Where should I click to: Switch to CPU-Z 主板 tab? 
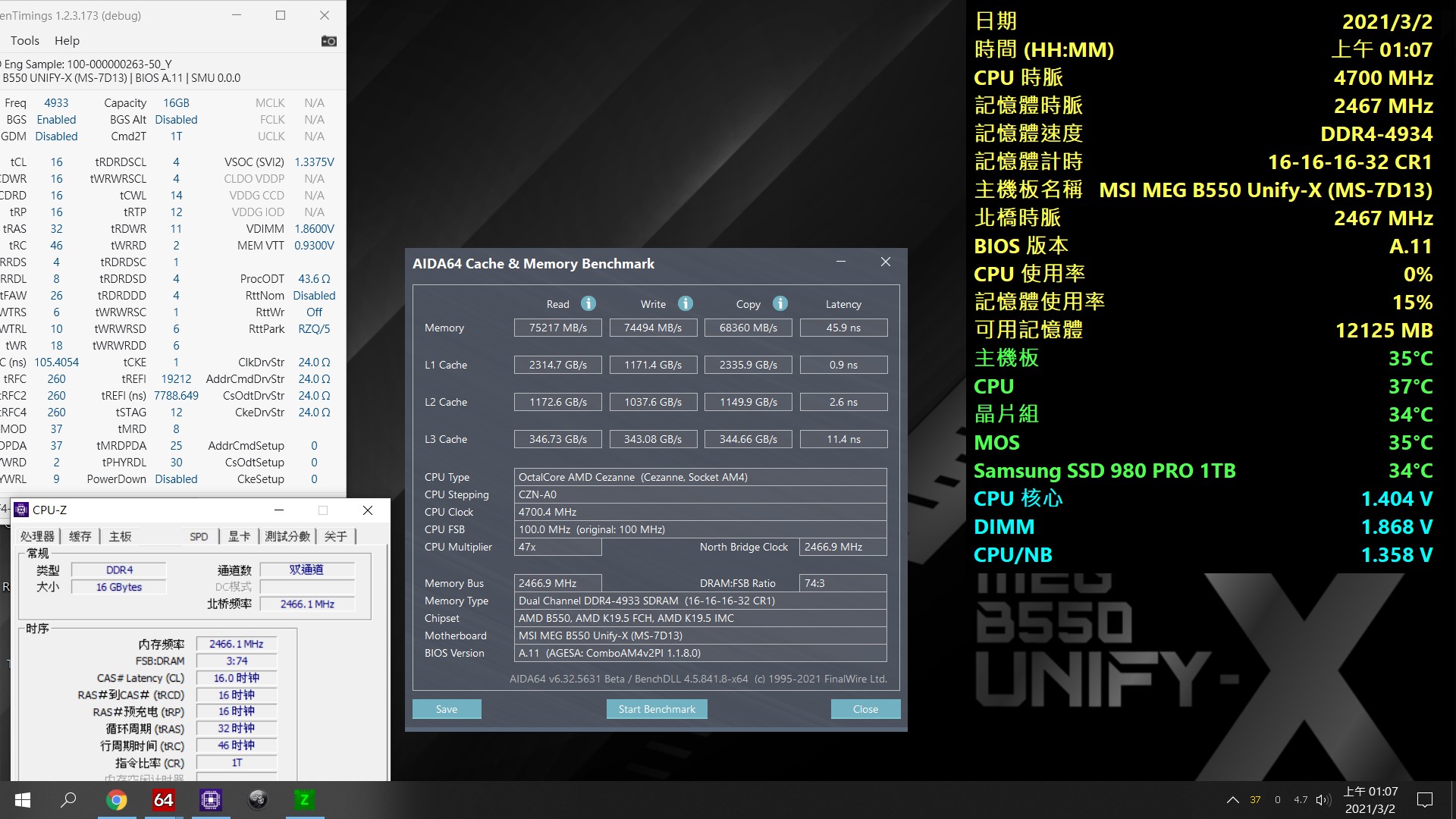point(120,537)
